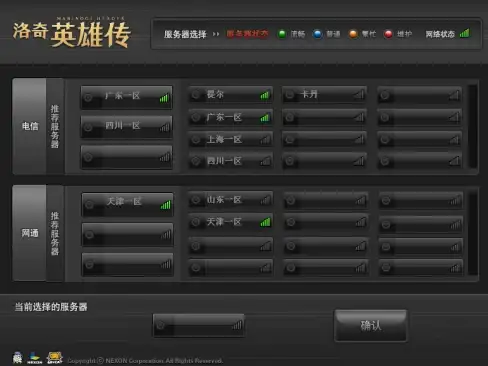Image resolution: width=488 pixels, height=366 pixels.
Task: Click the double-arrow icon after 服务器选择
Action: [x=216, y=34]
